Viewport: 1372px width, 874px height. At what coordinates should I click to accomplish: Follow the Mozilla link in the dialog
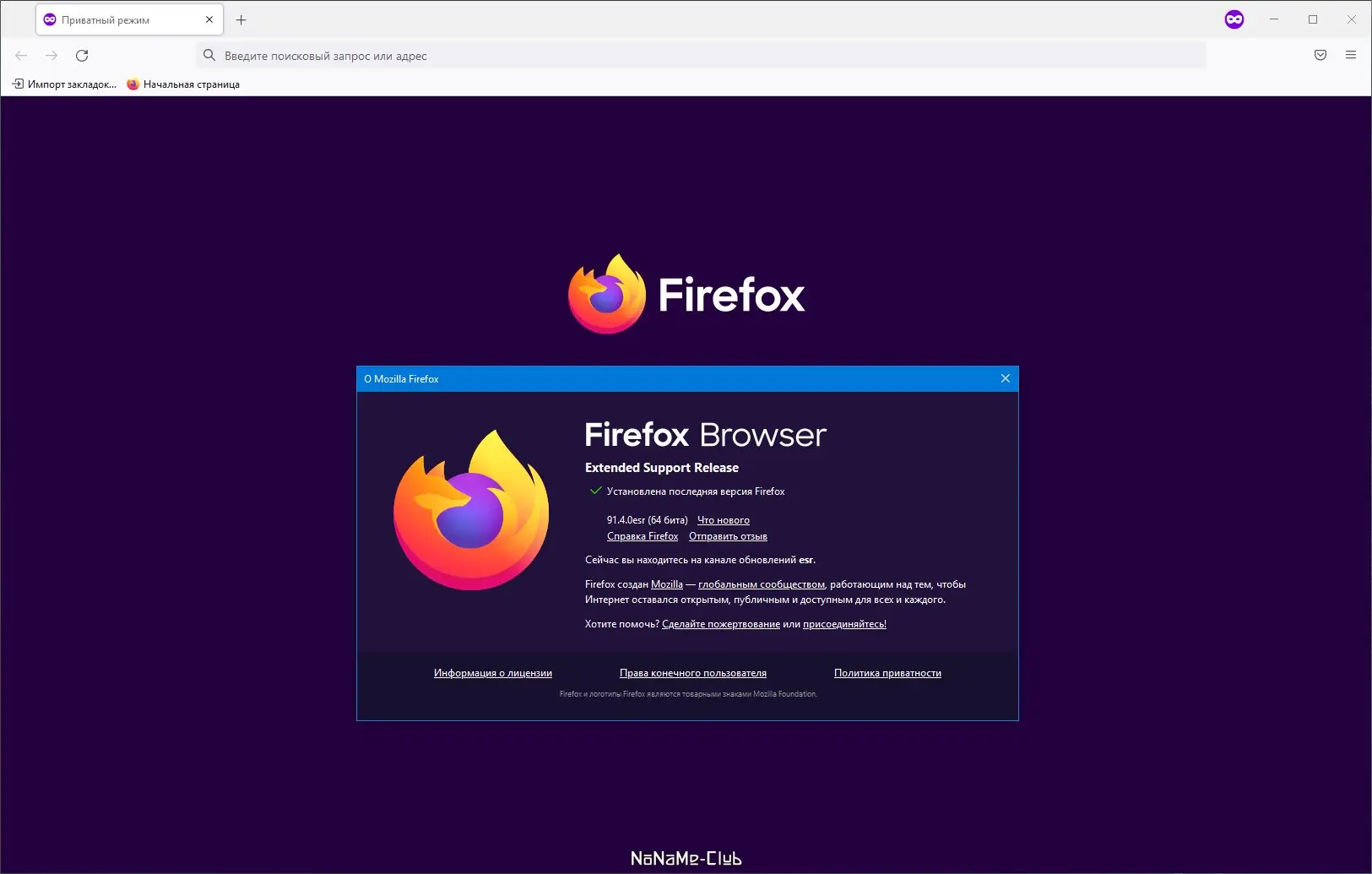(x=667, y=584)
